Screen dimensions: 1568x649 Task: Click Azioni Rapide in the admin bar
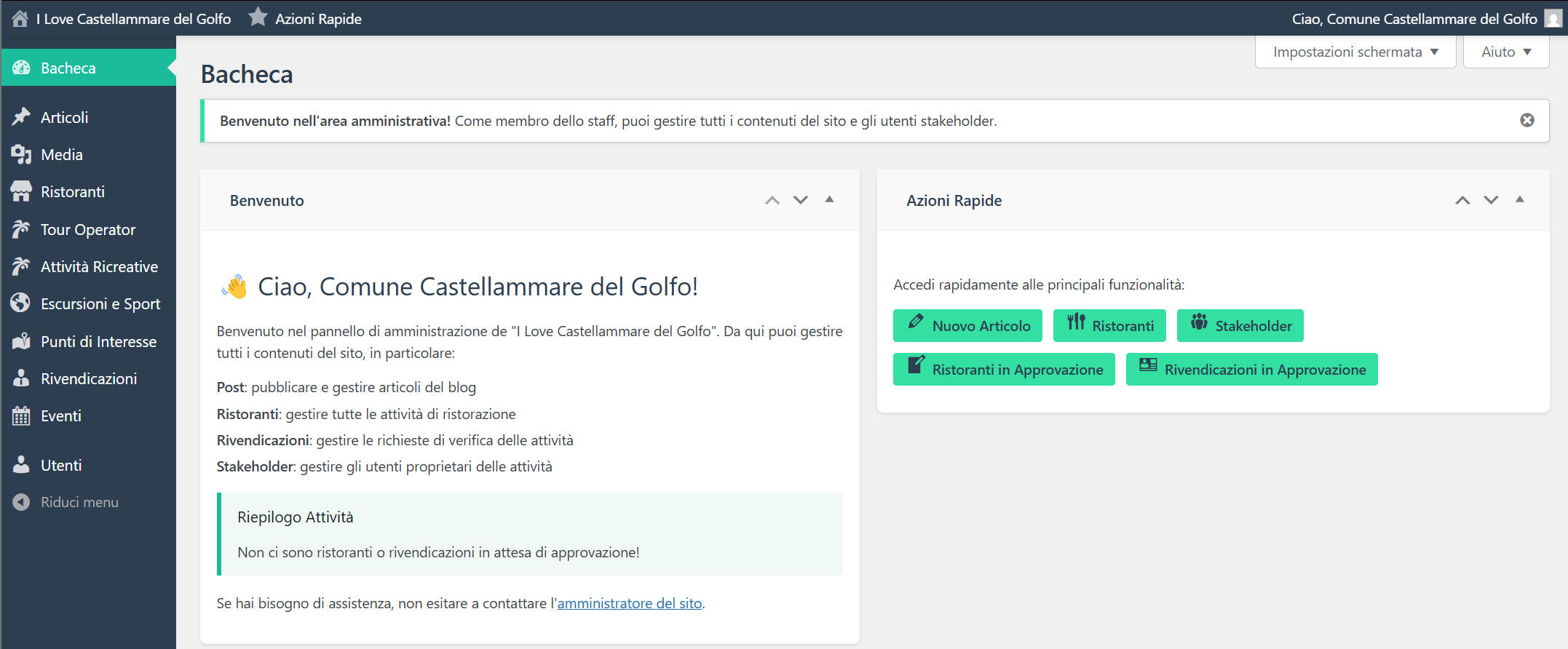[x=318, y=19]
